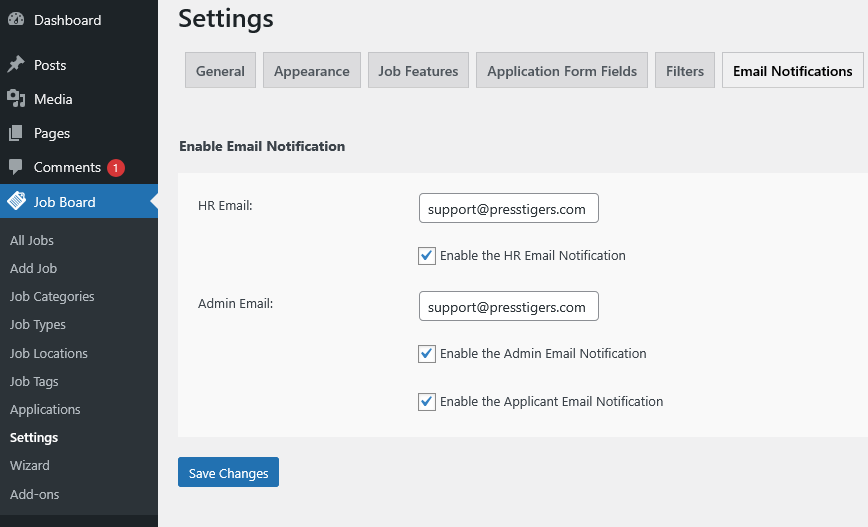This screenshot has height=527, width=868.
Task: Select the Job Features tab
Action: [418, 71]
